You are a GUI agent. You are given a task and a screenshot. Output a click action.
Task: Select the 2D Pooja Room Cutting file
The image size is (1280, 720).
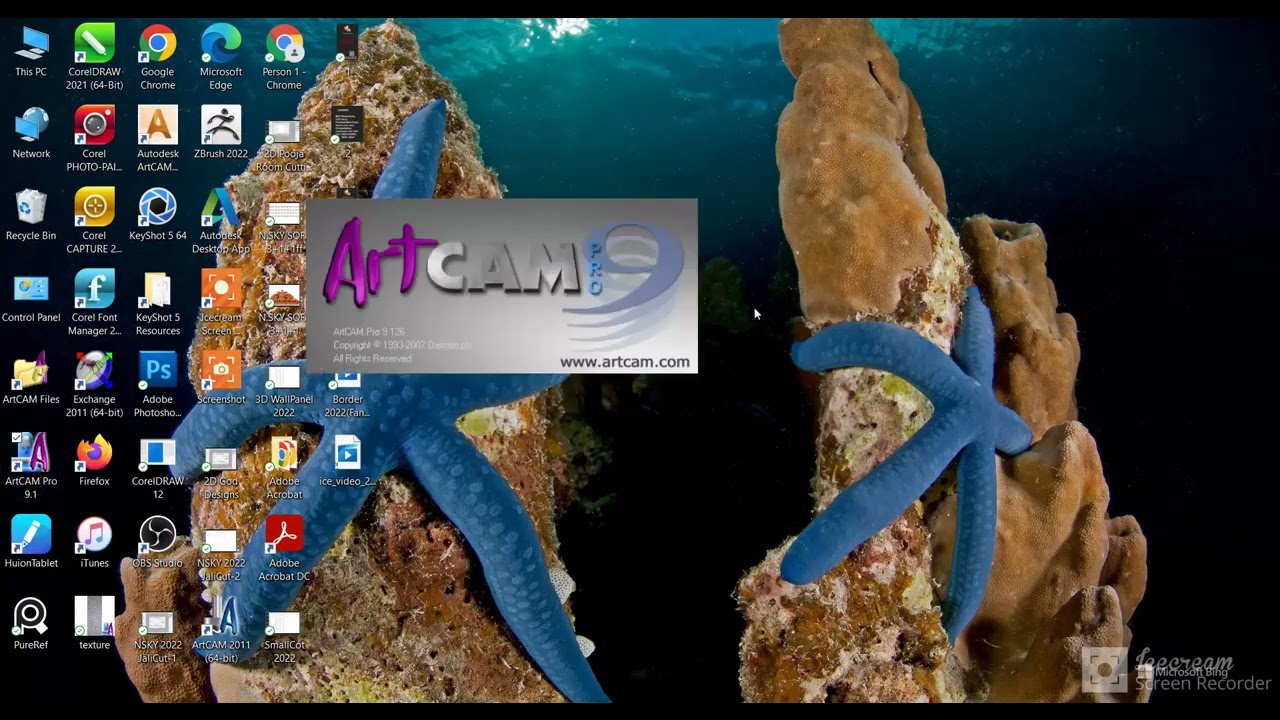tap(284, 146)
